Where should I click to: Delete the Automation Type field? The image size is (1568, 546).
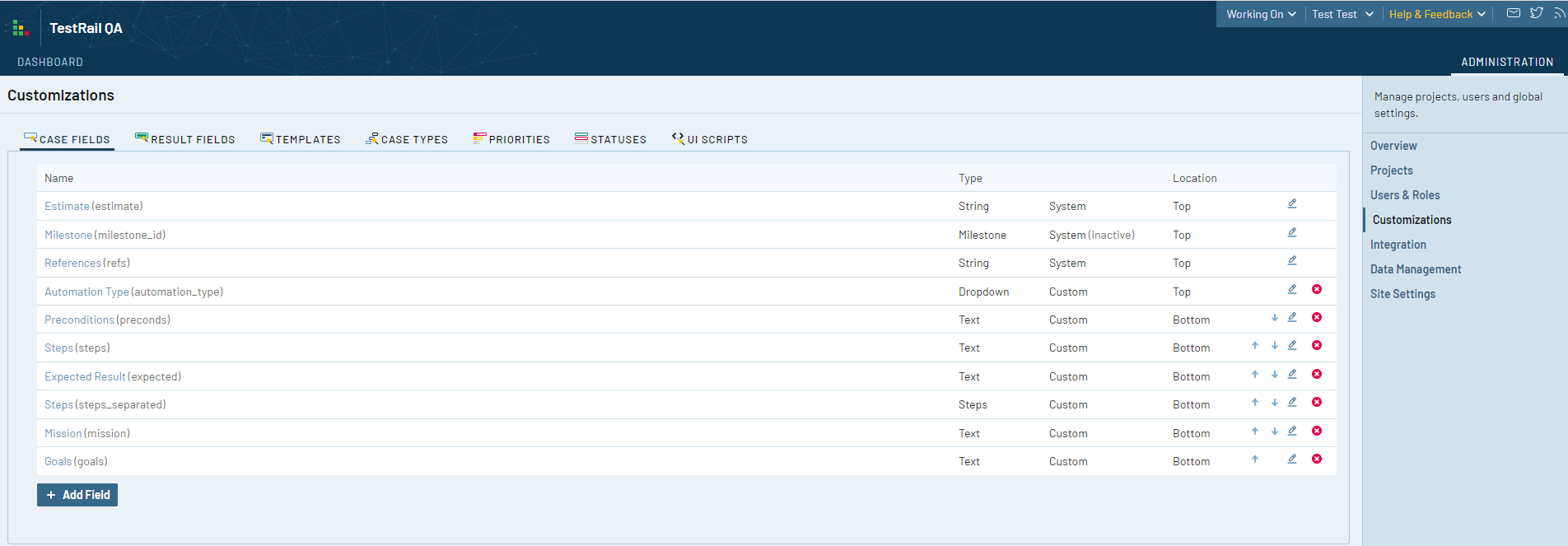1317,289
